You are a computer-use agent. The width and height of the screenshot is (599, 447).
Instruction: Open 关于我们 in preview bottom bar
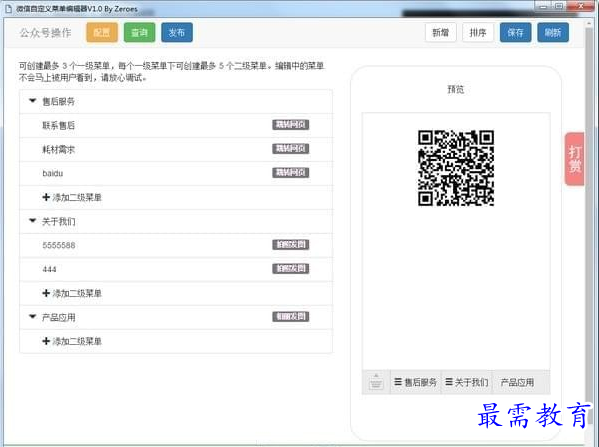(x=467, y=382)
